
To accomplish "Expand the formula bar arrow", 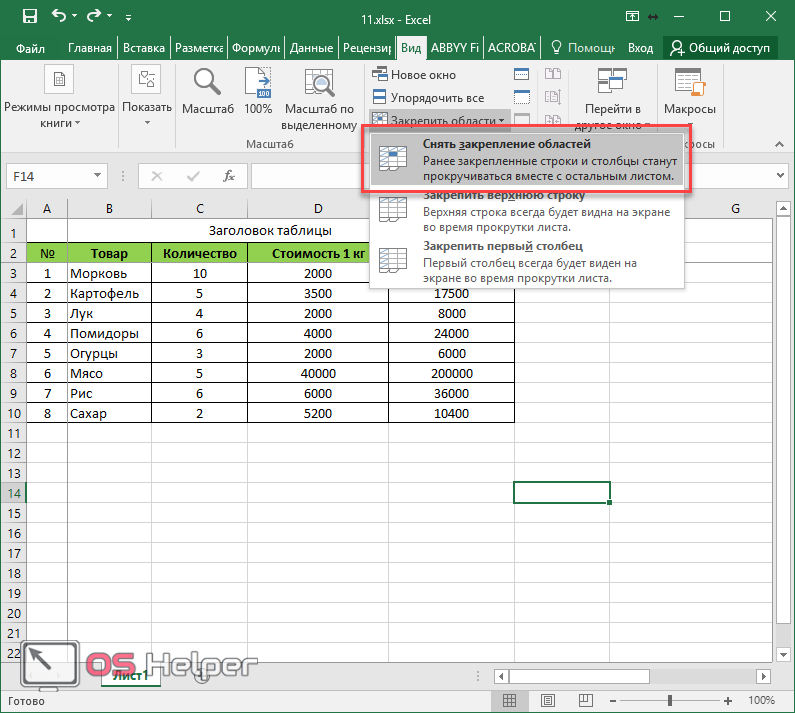I will (x=780, y=175).
